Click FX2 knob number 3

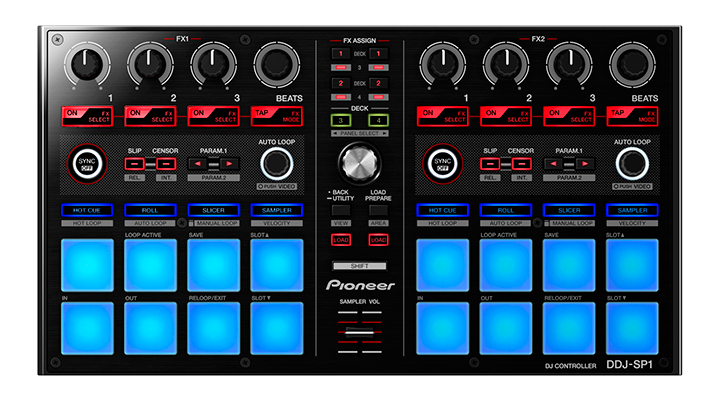click(569, 65)
